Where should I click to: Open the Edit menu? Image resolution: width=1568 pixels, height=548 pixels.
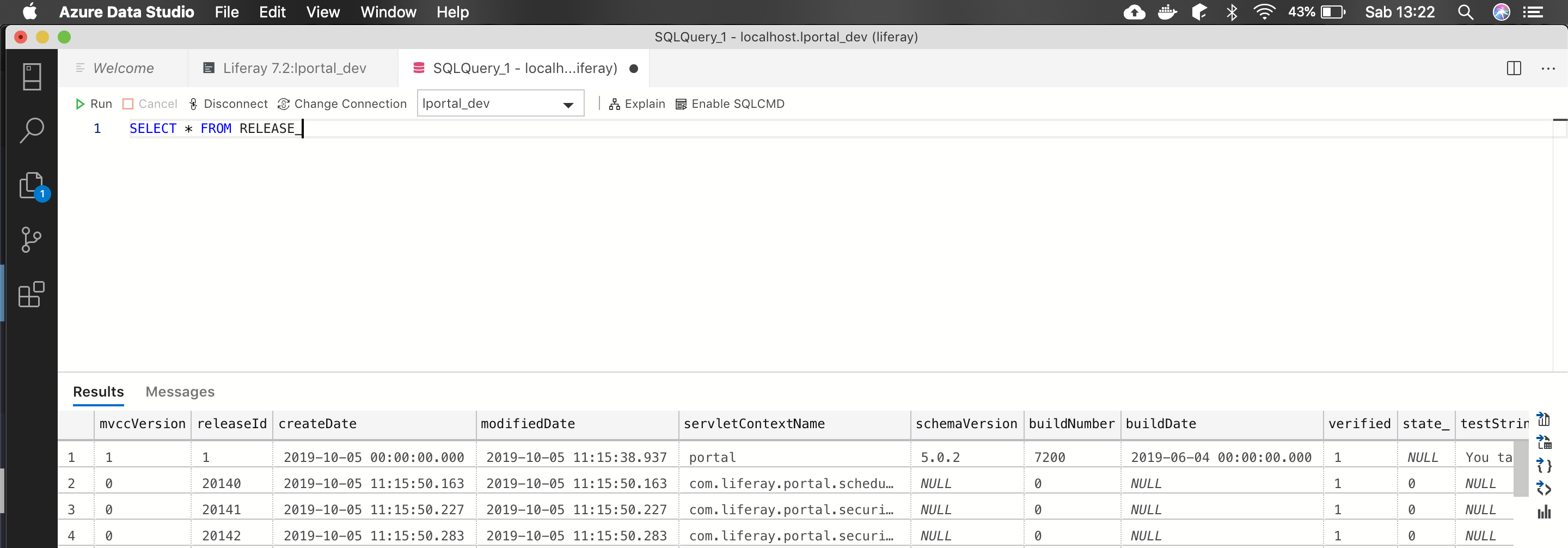[272, 12]
